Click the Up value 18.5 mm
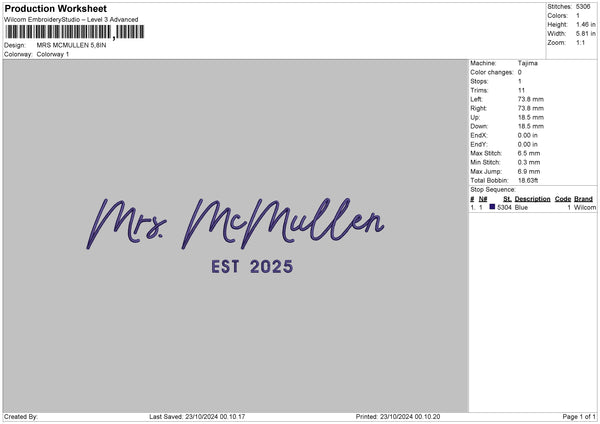The height and width of the screenshot is (424, 600). 530,117
